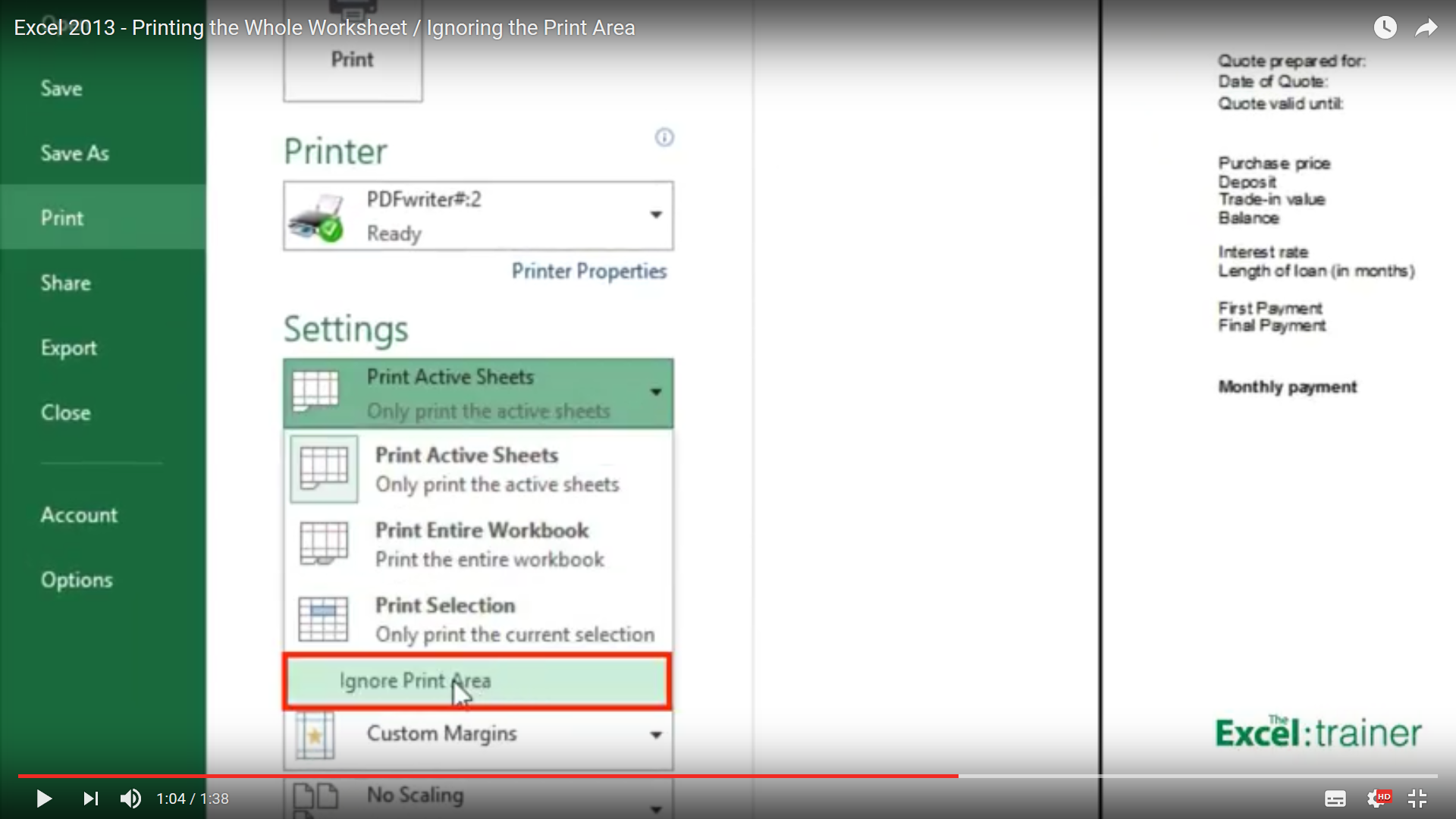Open Printer Properties link

(x=589, y=271)
